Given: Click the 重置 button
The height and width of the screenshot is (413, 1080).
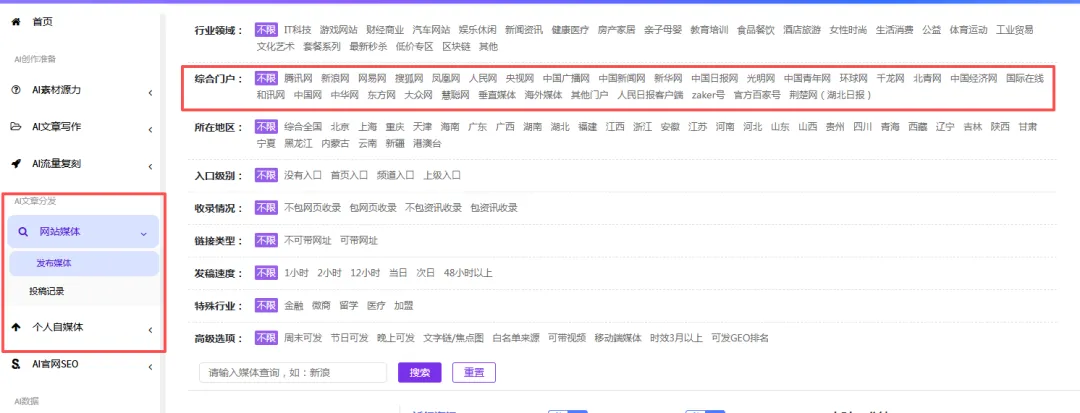Looking at the screenshot, I should 474,372.
